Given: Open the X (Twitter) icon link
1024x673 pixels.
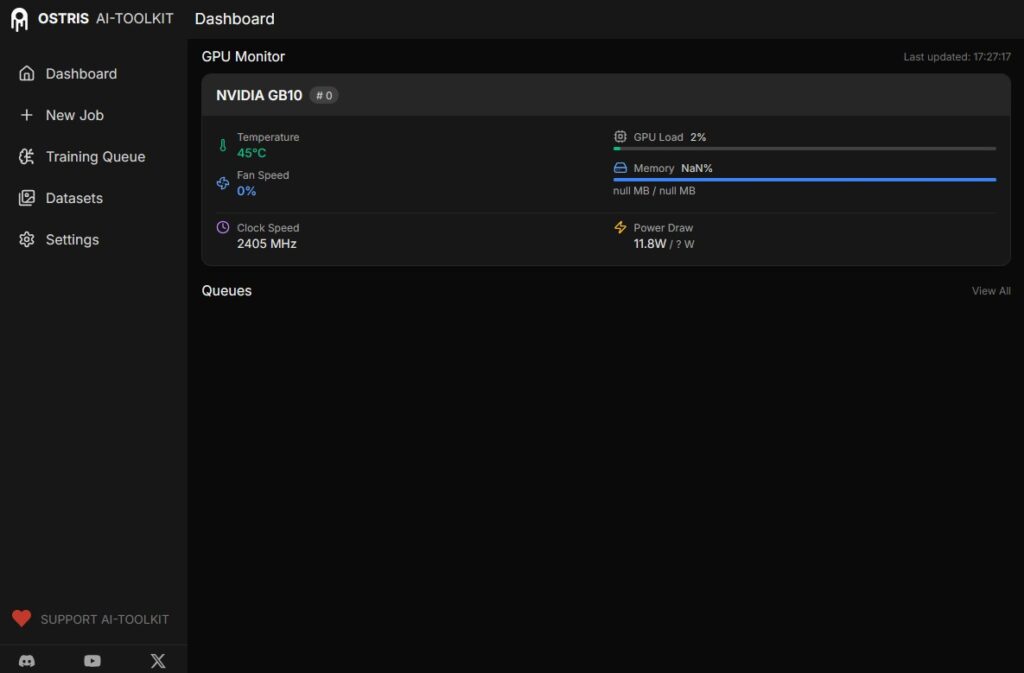Looking at the screenshot, I should pyautogui.click(x=157, y=661).
